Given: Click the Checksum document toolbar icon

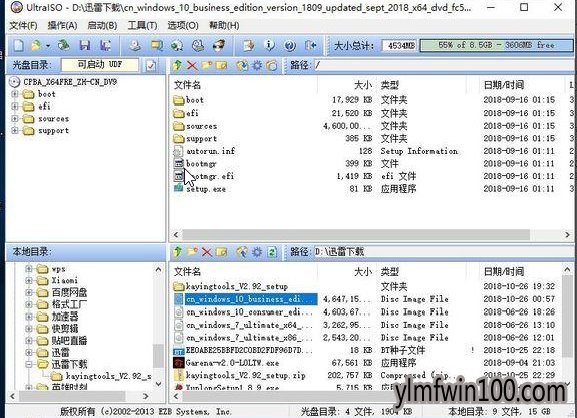Looking at the screenshot, I should (249, 46).
